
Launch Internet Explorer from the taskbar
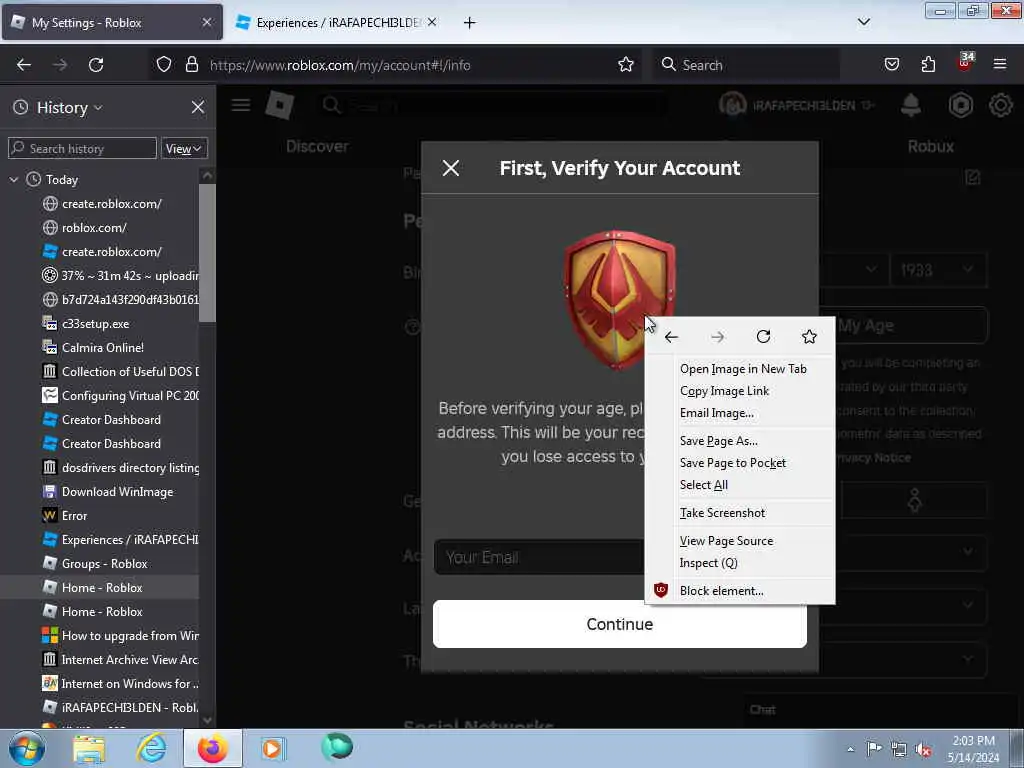click(x=151, y=748)
